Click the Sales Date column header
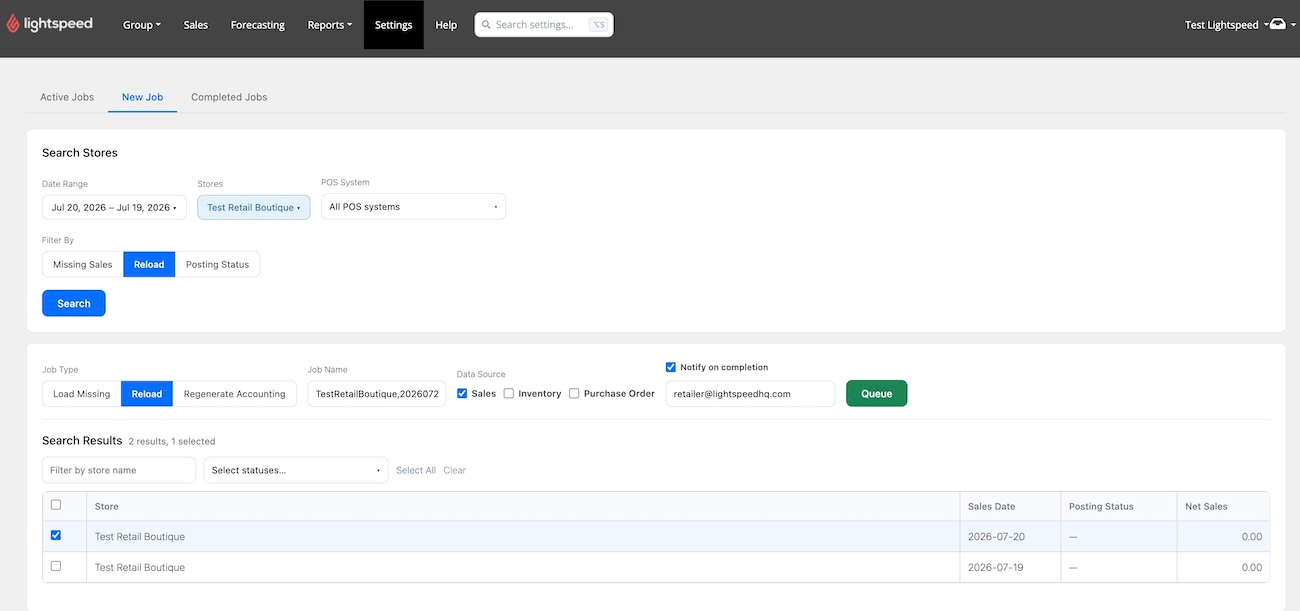This screenshot has height=611, width=1300. 1009,506
